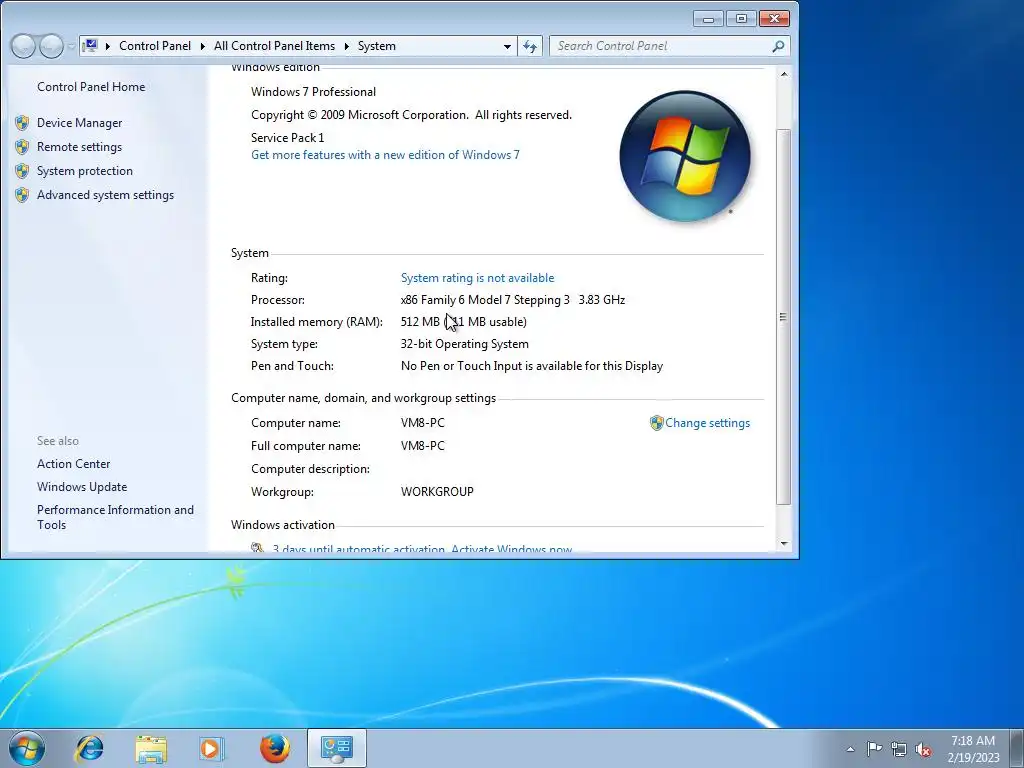Open Windows Update under See also
This screenshot has width=1024, height=768.
tap(82, 487)
